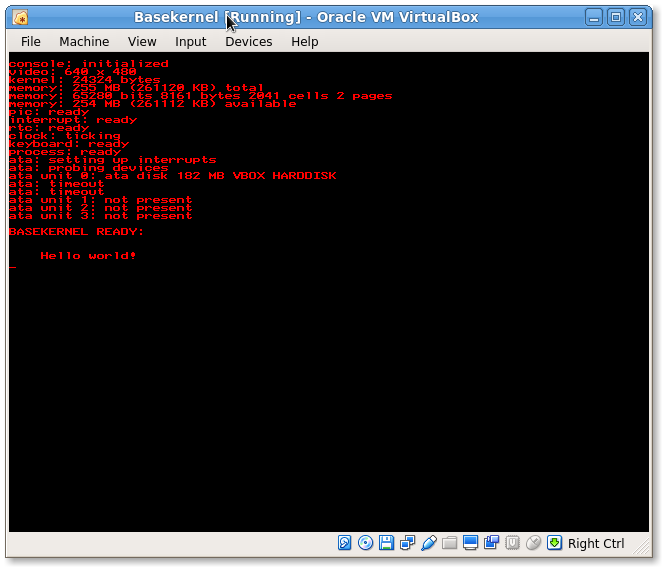This screenshot has width=662, height=567.
Task: Close the Basekernel VM window
Action: click(638, 17)
